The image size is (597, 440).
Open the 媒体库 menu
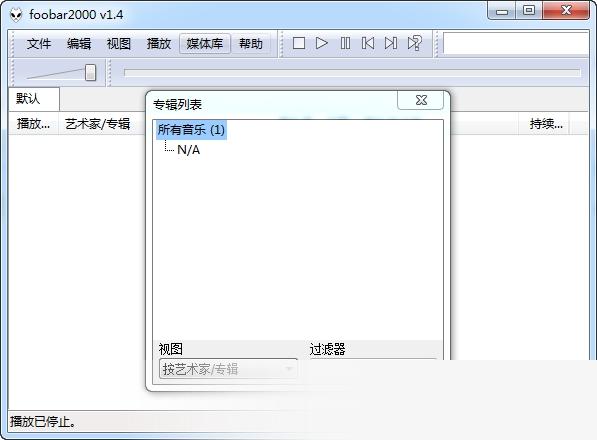point(205,44)
